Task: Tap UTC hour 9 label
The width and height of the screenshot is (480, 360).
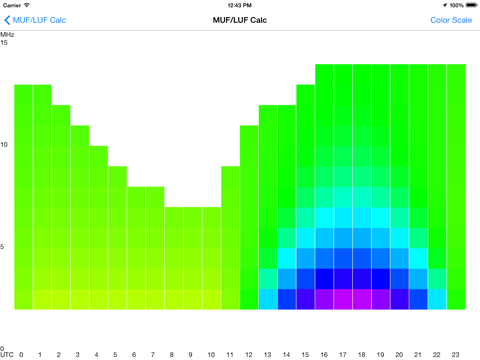Action: [190, 354]
